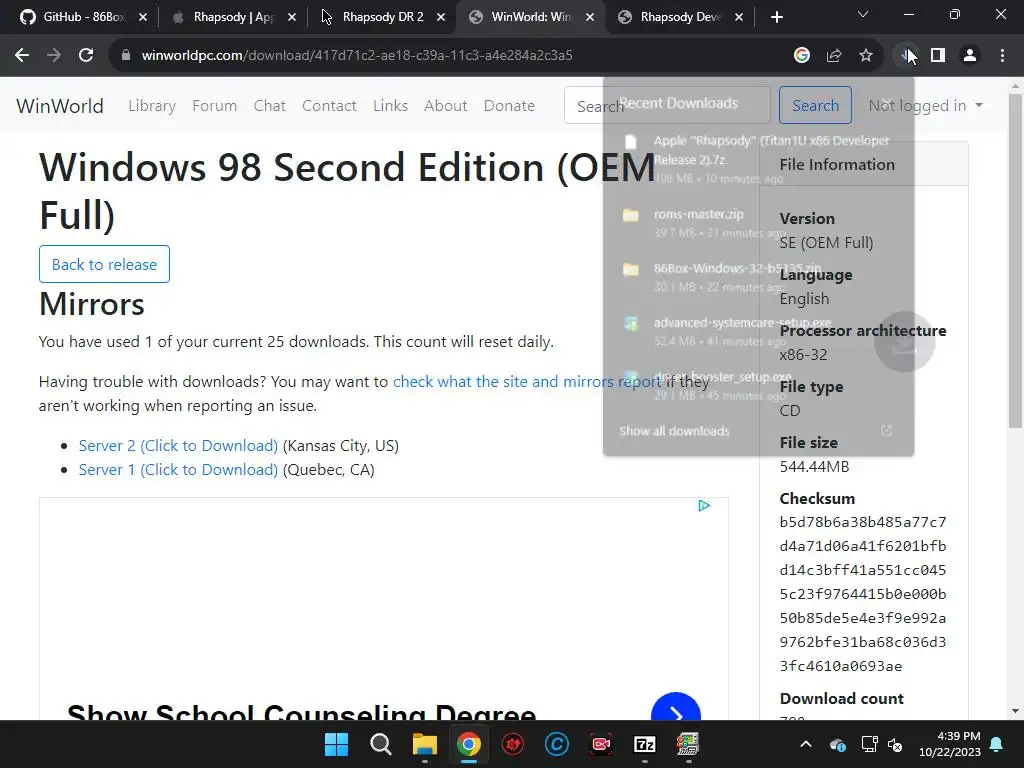This screenshot has width=1024, height=768.
Task: Open the About page
Action: [445, 105]
